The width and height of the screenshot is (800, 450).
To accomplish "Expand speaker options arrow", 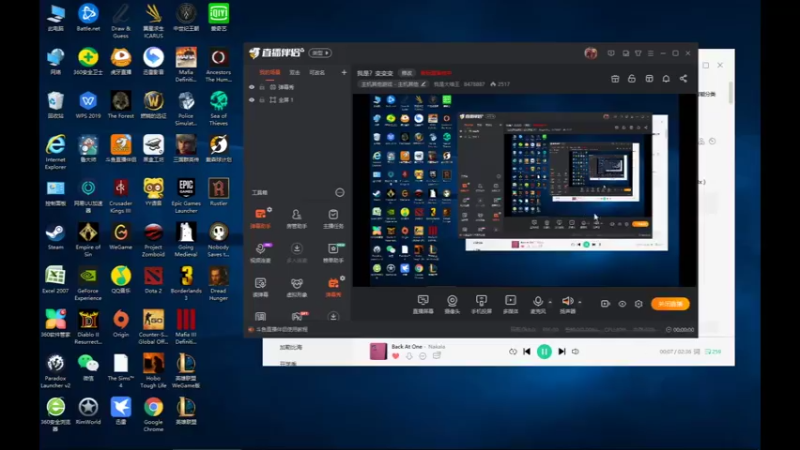I will 580,302.
